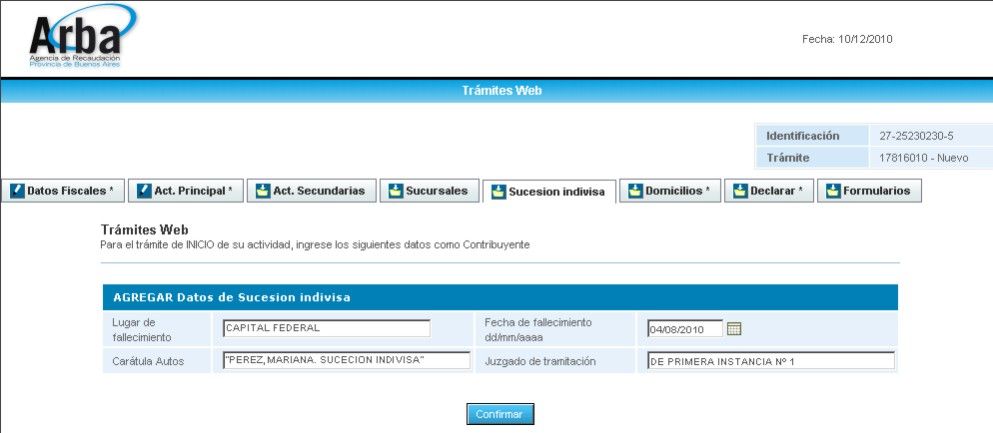Select the Sucursales tab

429,191
